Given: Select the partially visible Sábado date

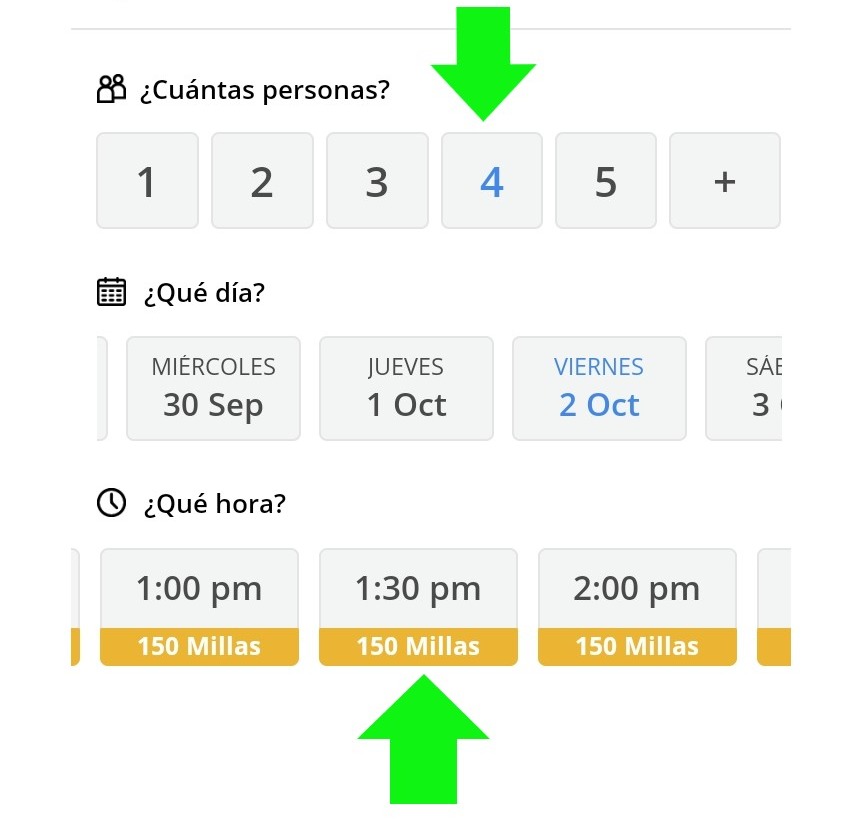Looking at the screenshot, I should 745,388.
